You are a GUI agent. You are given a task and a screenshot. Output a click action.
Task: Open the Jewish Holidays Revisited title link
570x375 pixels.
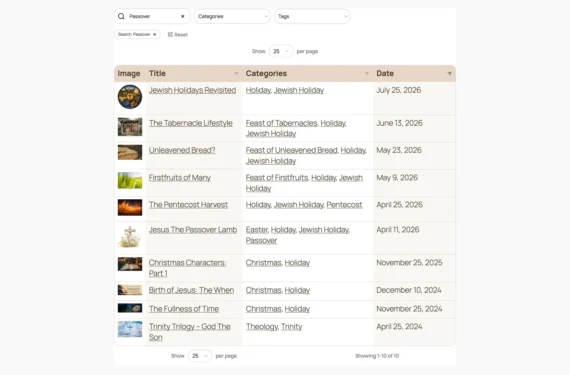192,90
